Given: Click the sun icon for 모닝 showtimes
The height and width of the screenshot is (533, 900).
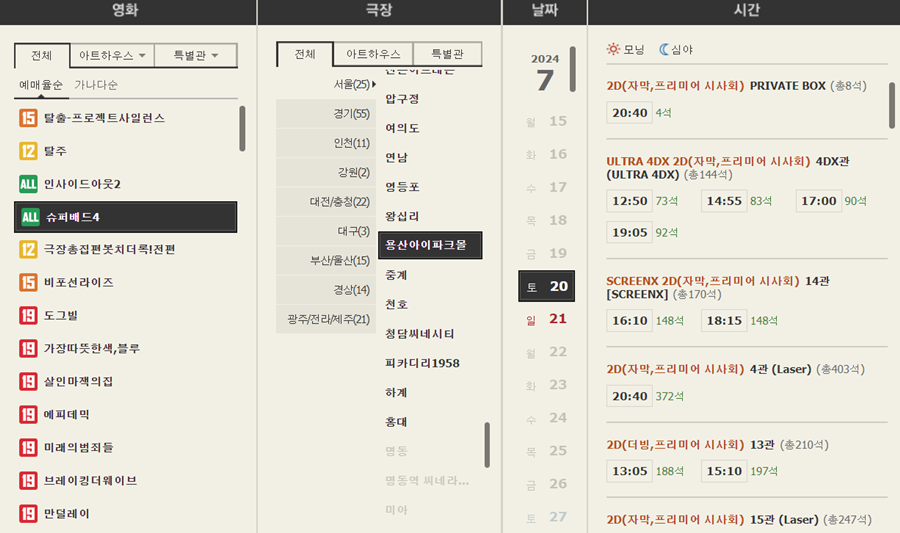Looking at the screenshot, I should point(613,49).
